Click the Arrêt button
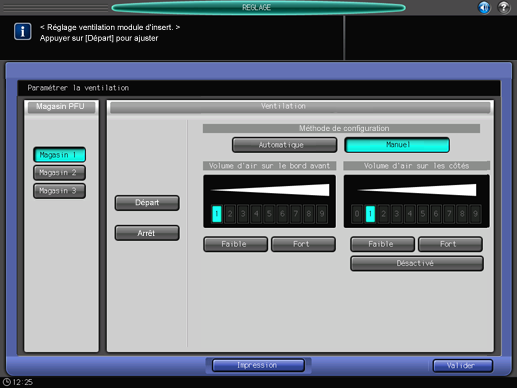517x388 pixels. (147, 233)
